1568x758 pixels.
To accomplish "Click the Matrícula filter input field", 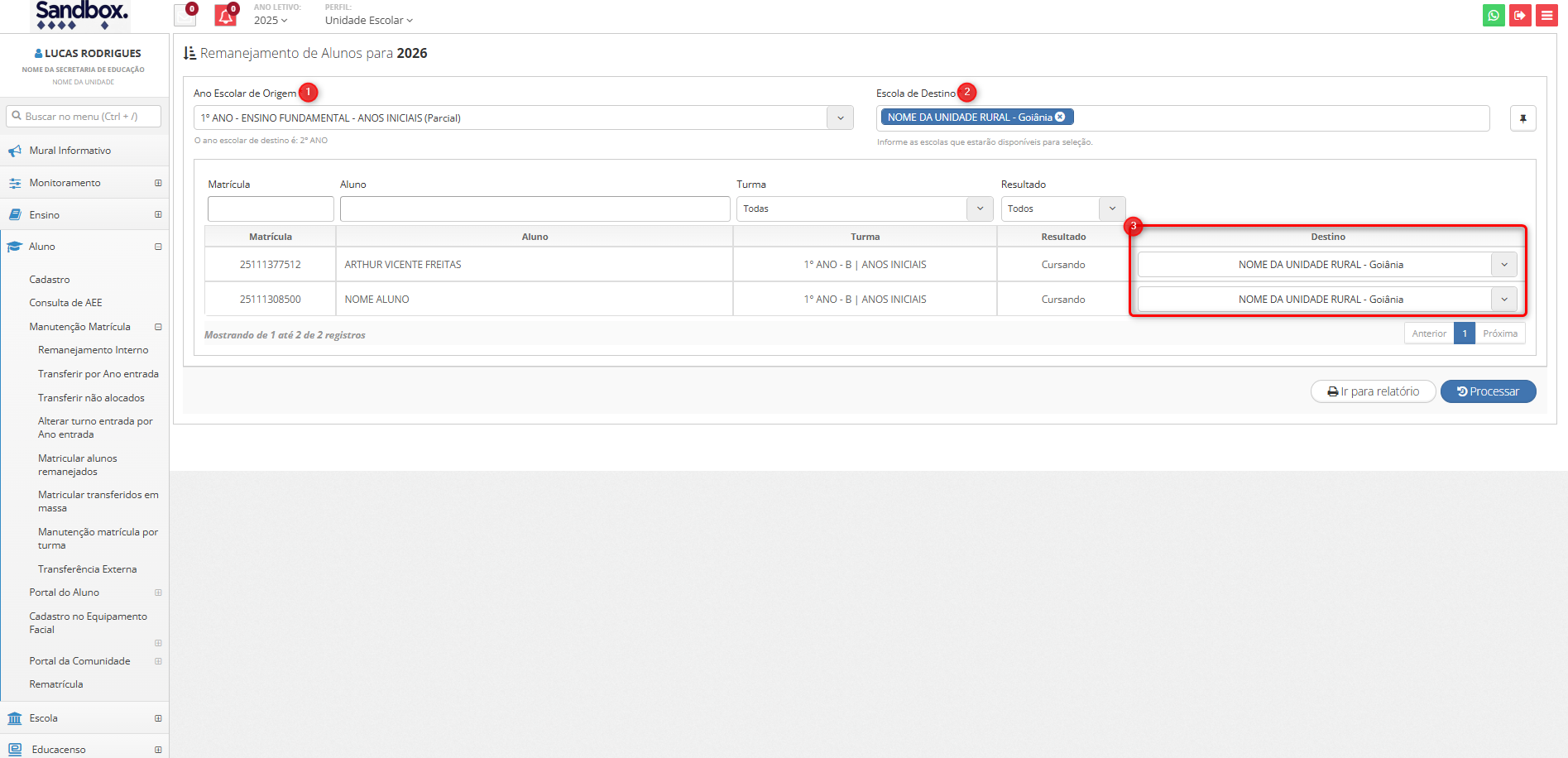I will [271, 209].
